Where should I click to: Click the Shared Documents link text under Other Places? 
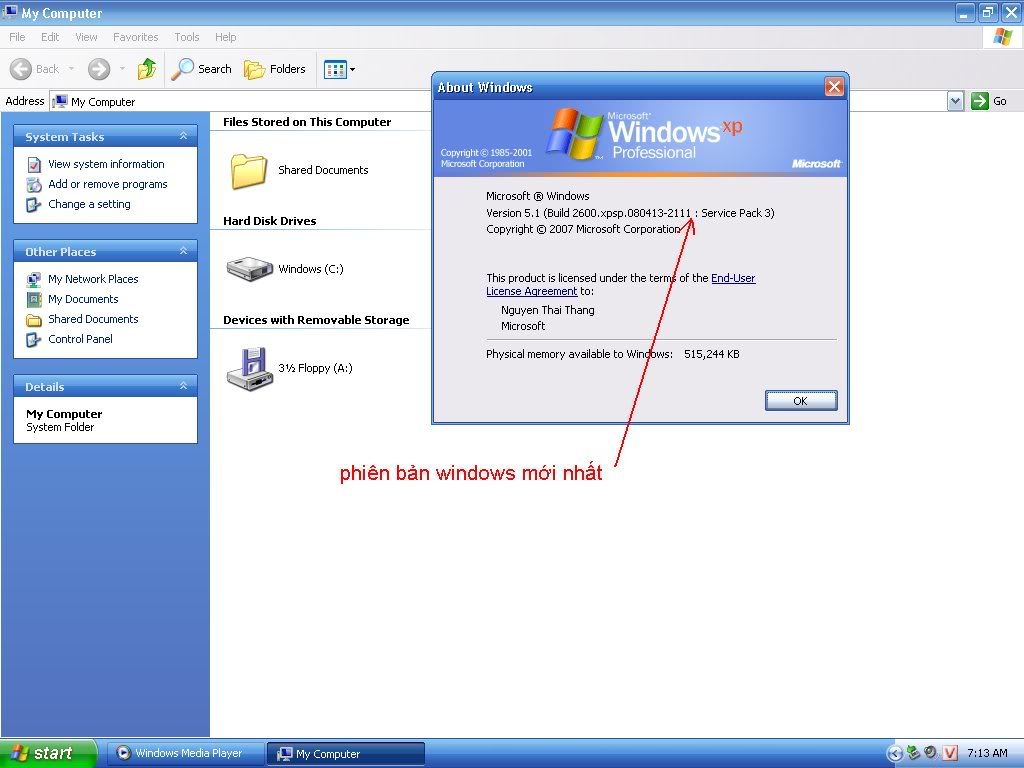pos(93,319)
